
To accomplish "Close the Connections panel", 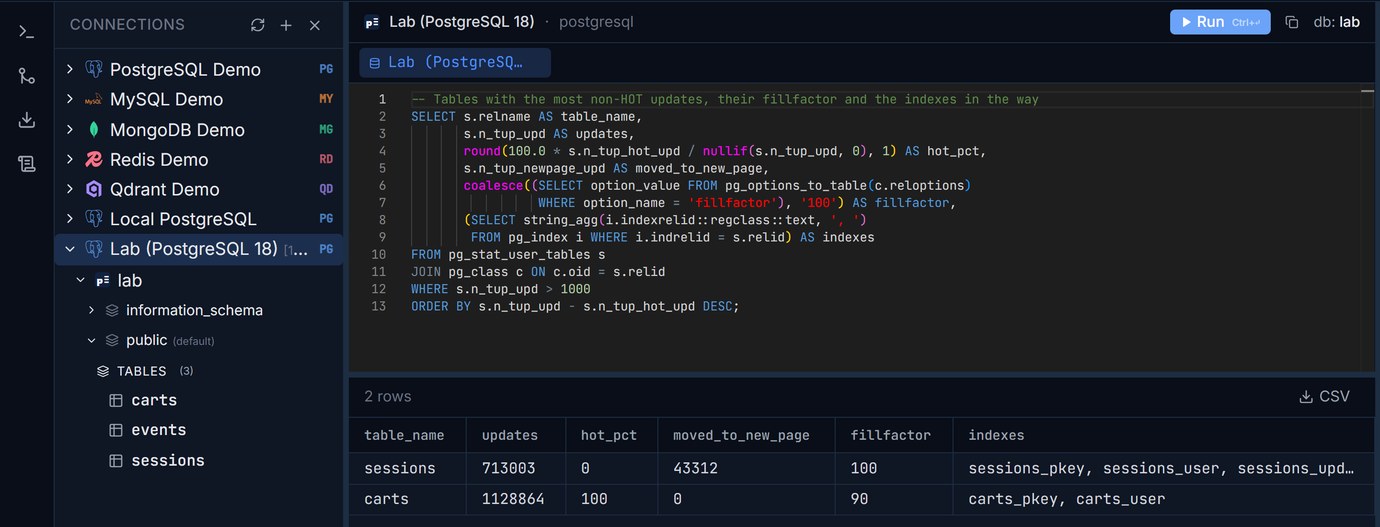I will tap(315, 25).
